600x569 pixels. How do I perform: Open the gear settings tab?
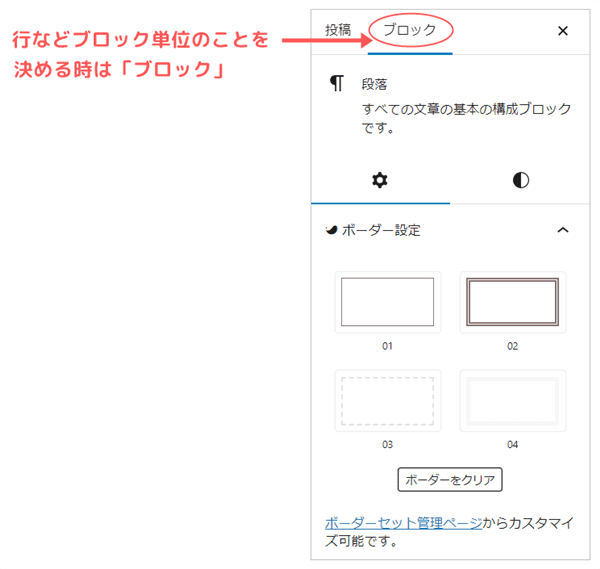[379, 180]
